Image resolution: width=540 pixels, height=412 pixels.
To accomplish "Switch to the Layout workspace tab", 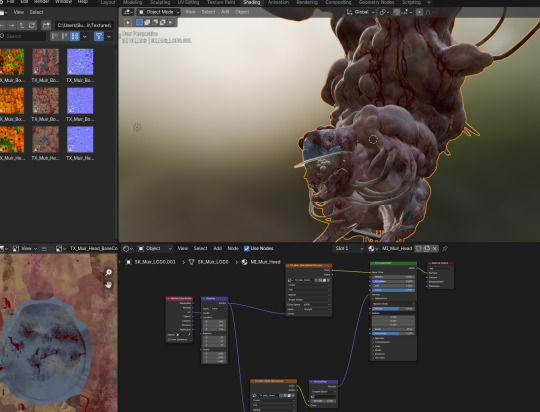I will (x=108, y=2).
